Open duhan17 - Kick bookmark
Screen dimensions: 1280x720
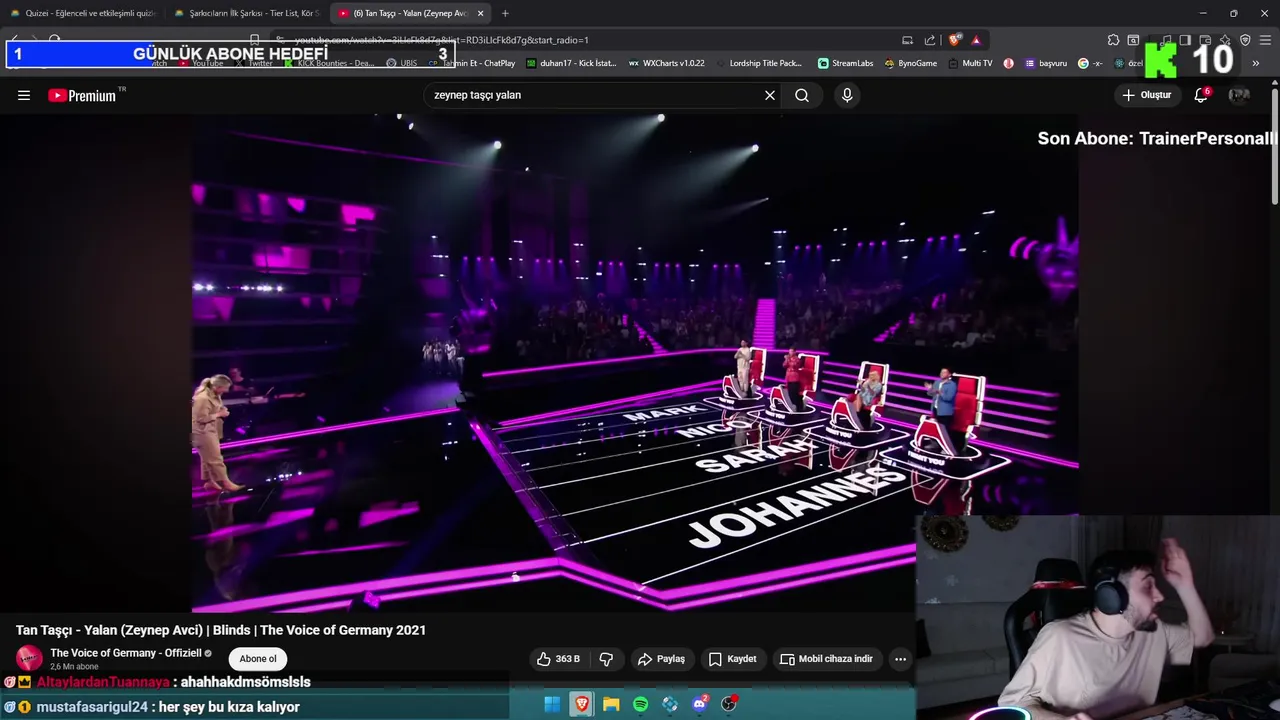tap(572, 63)
